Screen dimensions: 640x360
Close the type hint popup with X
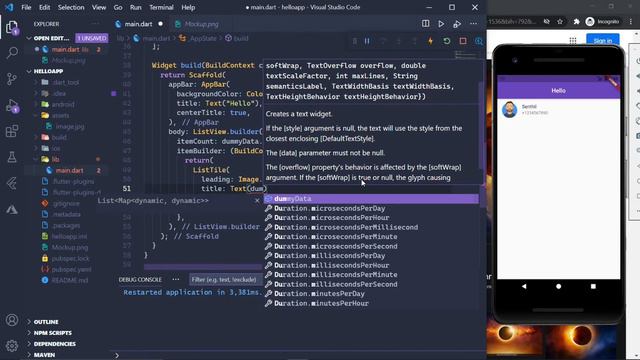point(257,200)
